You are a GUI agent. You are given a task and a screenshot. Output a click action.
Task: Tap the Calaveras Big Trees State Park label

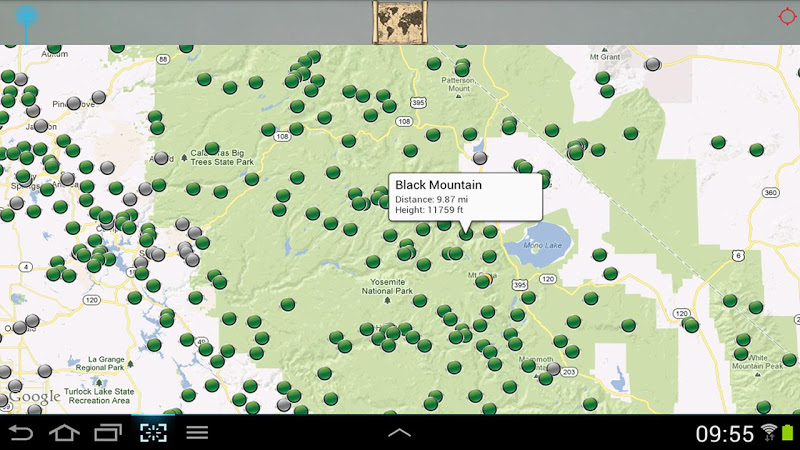222,157
